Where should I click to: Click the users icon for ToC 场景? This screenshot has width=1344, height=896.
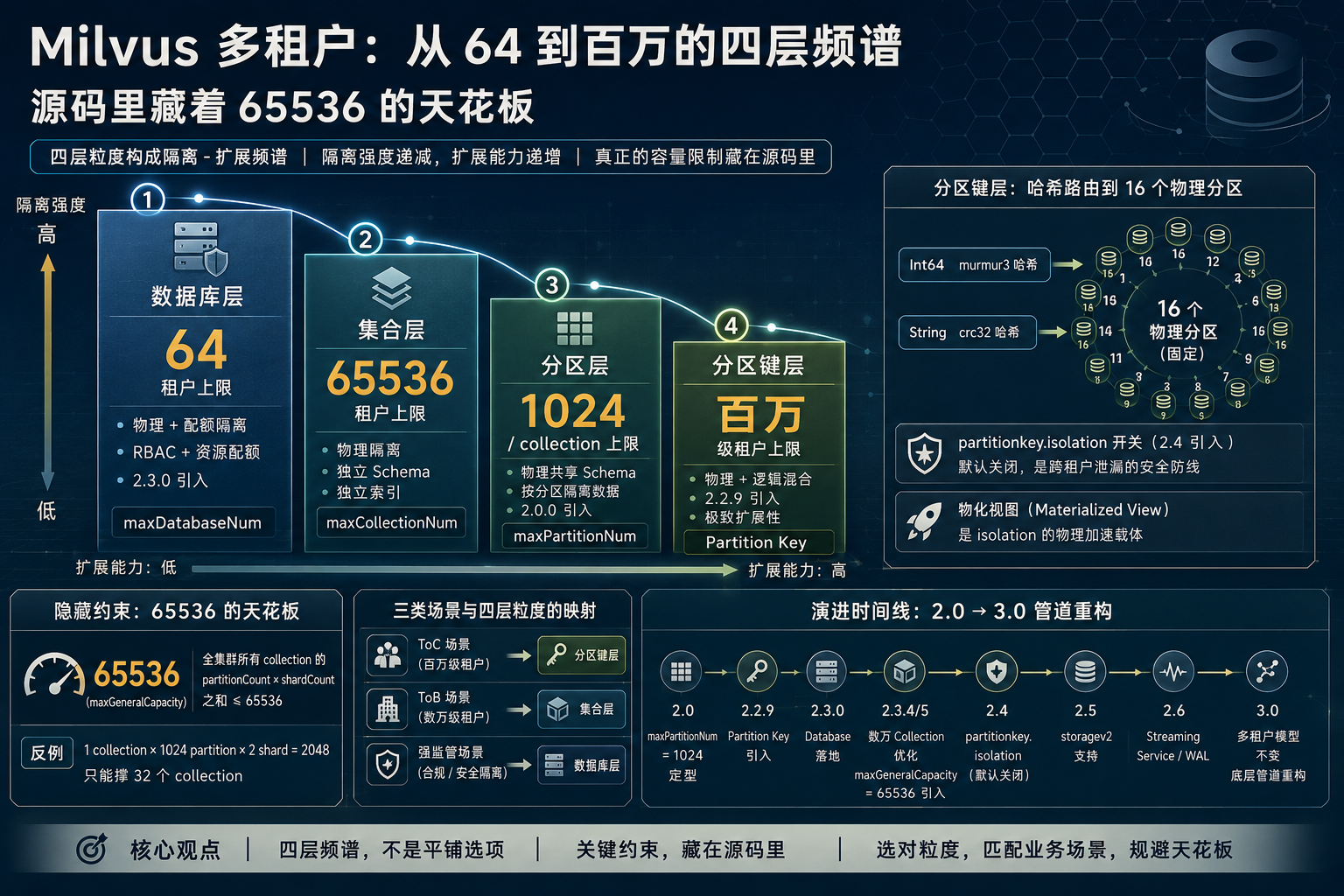[x=388, y=654]
